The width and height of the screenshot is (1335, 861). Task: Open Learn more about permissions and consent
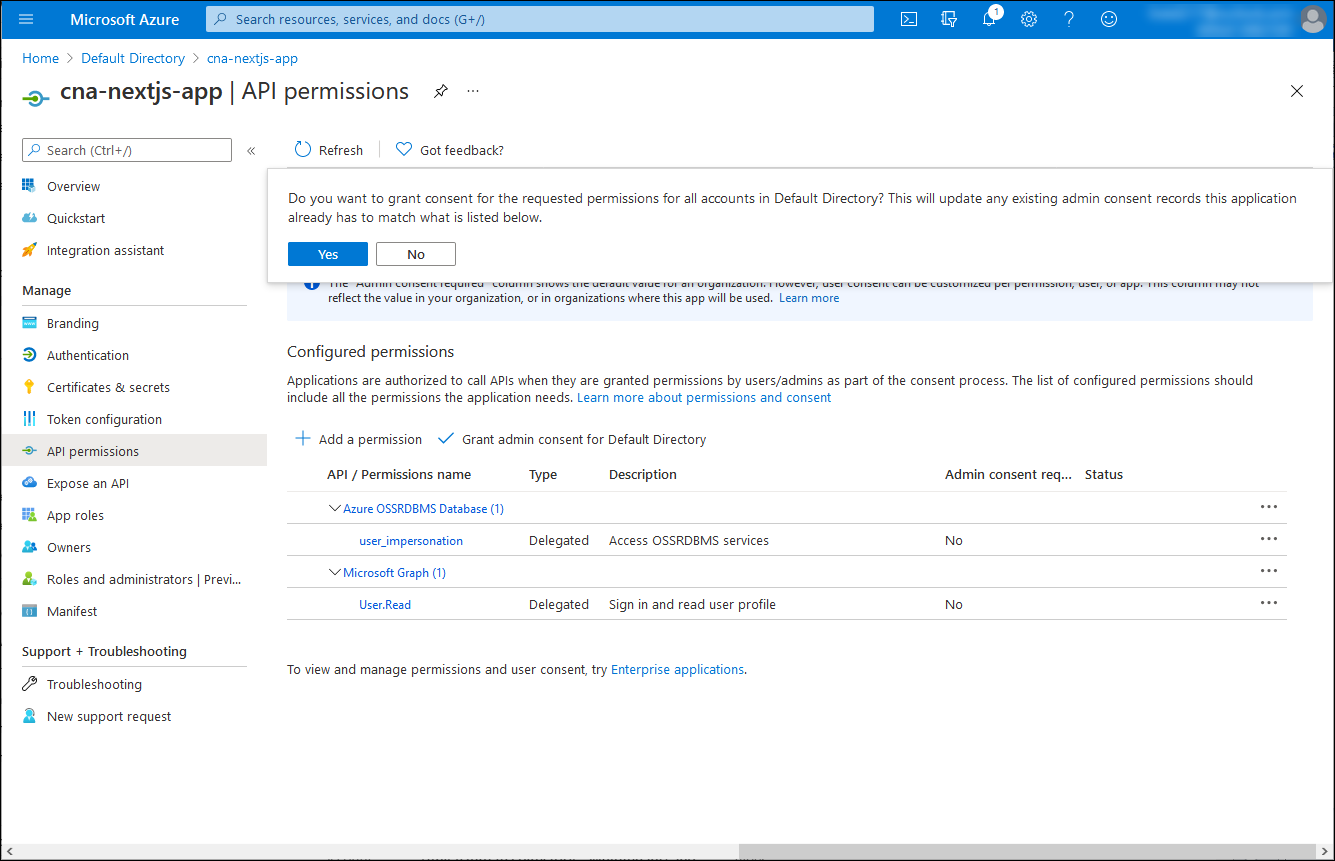click(704, 397)
